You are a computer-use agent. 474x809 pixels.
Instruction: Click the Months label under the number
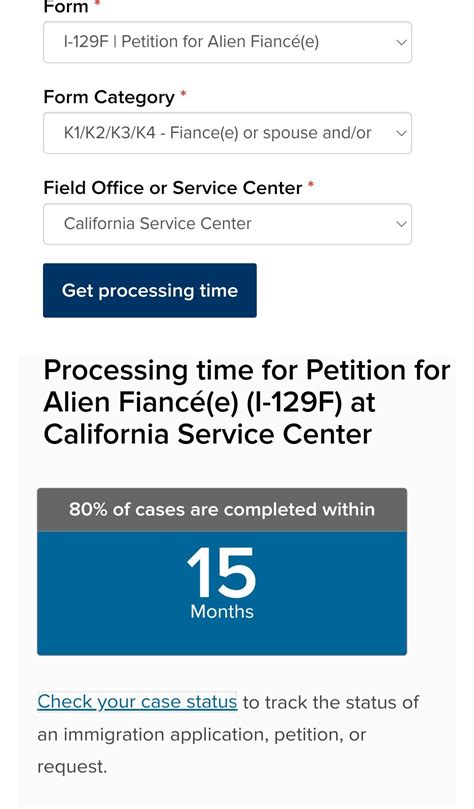(222, 611)
